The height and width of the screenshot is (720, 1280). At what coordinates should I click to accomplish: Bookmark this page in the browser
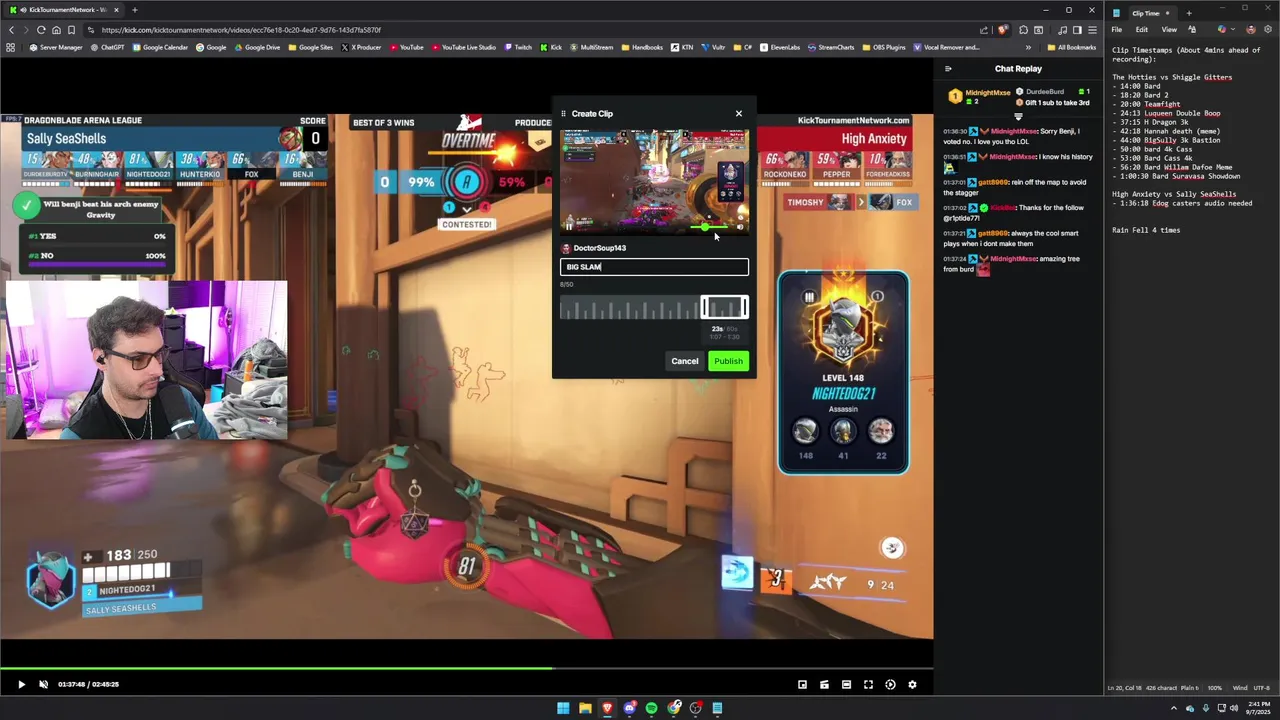[x=71, y=30]
